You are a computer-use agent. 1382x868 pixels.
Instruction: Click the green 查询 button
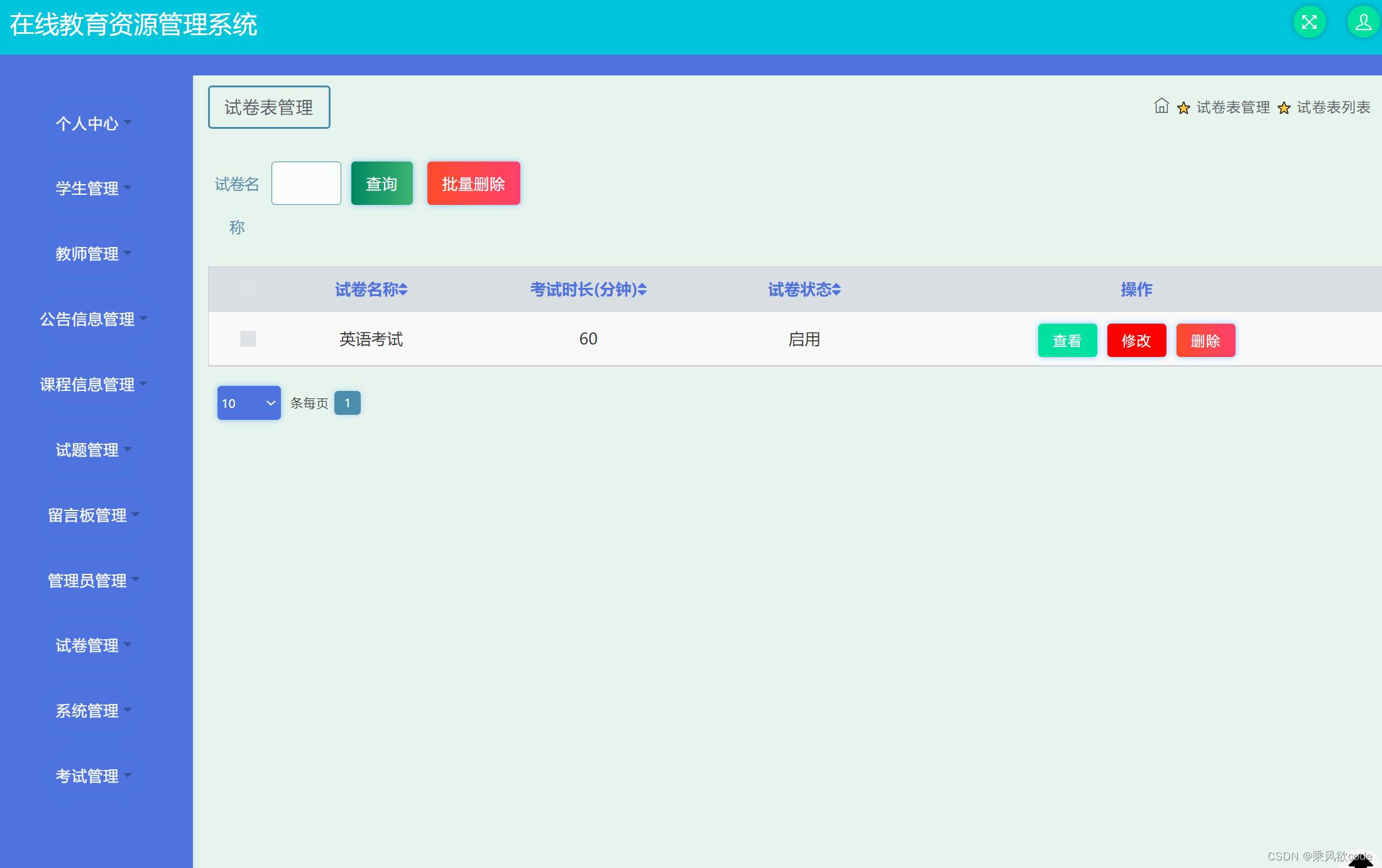(x=381, y=184)
